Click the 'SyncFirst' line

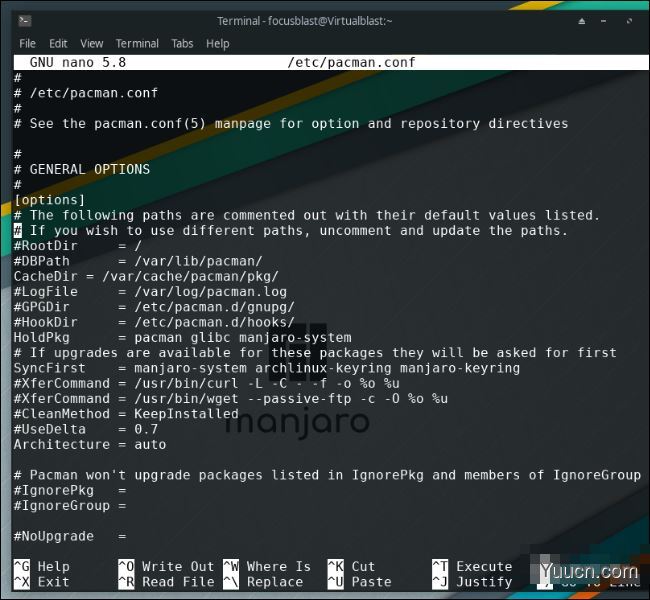(x=267, y=368)
